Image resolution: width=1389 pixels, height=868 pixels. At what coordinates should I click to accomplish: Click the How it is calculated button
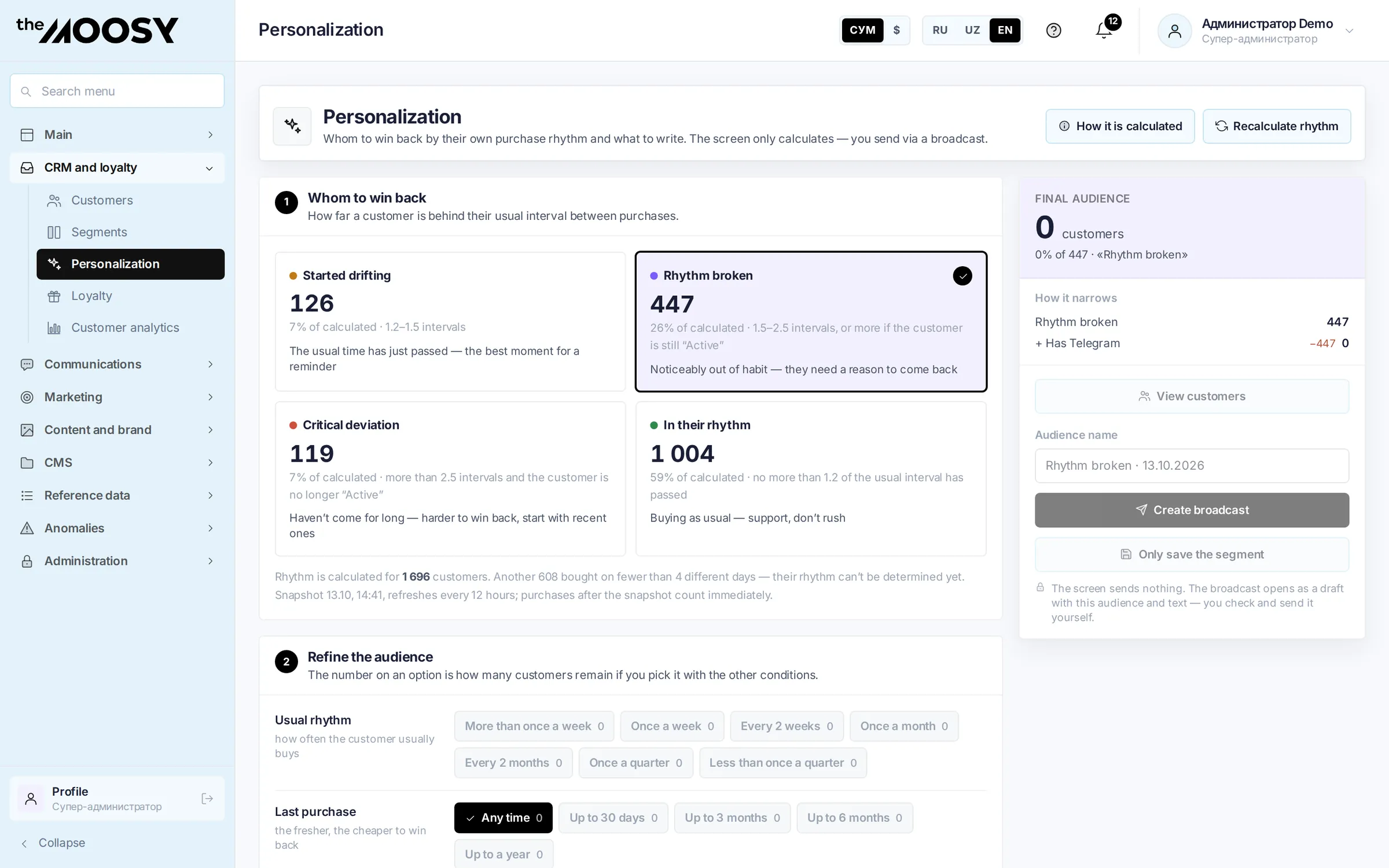tap(1120, 126)
